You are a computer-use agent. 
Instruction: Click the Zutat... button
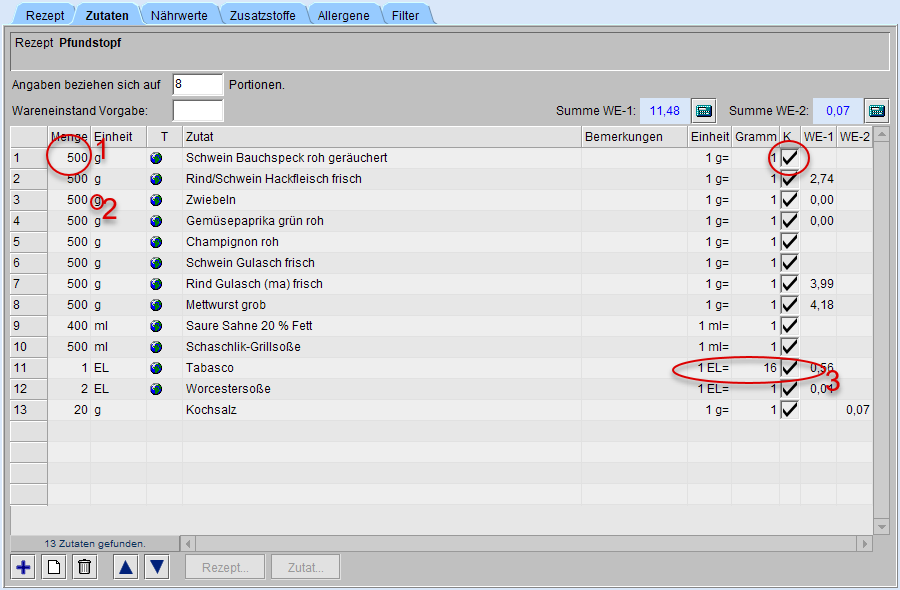305,568
